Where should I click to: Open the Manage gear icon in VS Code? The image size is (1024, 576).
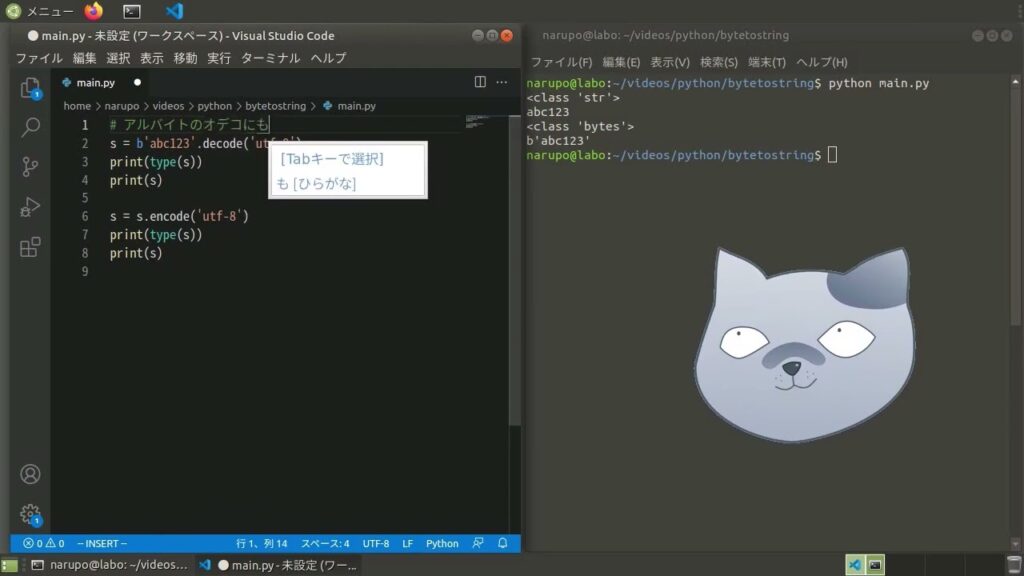[x=30, y=514]
